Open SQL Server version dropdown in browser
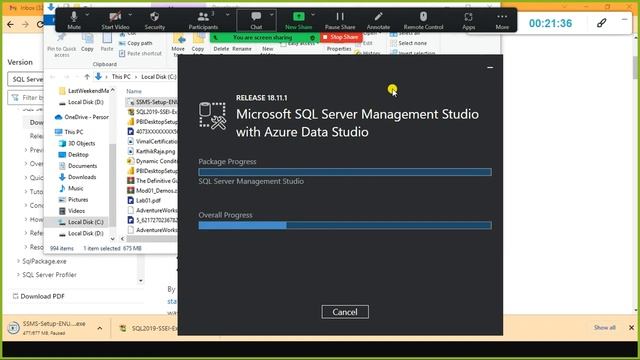 click(26, 79)
